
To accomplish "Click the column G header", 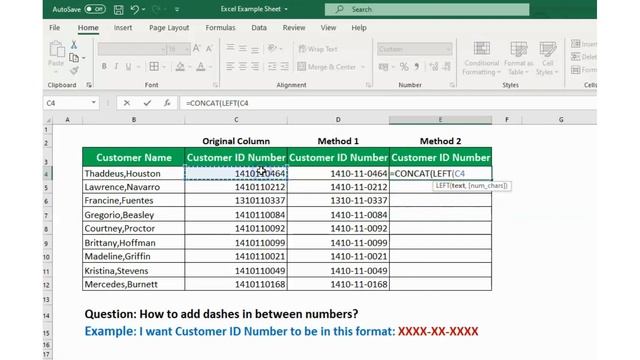I will point(561,120).
